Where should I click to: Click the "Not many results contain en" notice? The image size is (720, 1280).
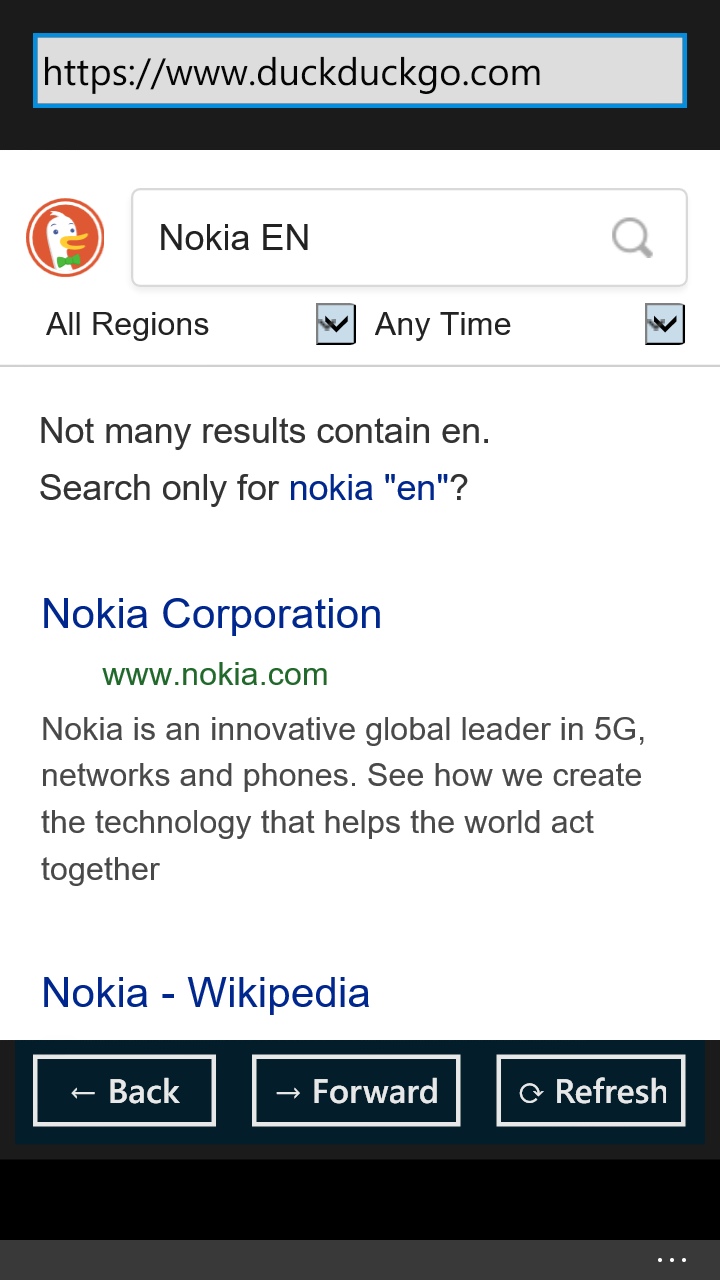click(x=265, y=431)
